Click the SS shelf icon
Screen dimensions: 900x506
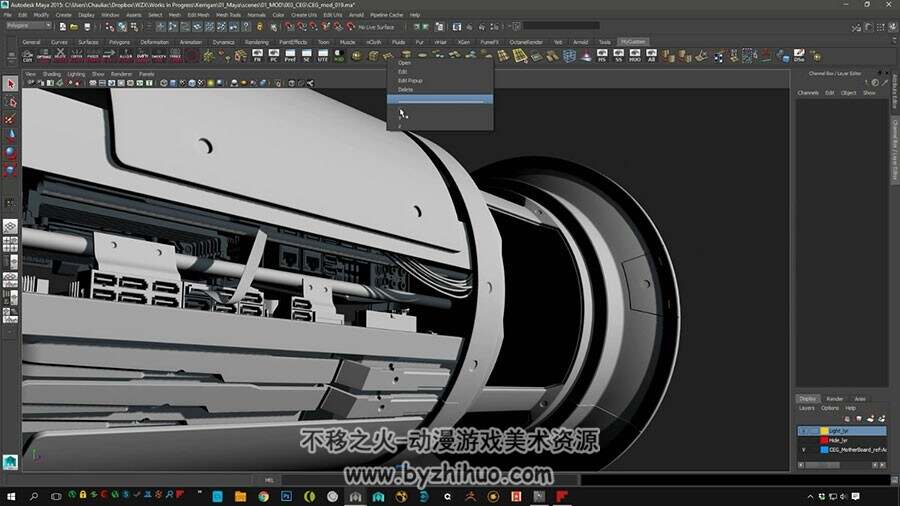[618, 56]
